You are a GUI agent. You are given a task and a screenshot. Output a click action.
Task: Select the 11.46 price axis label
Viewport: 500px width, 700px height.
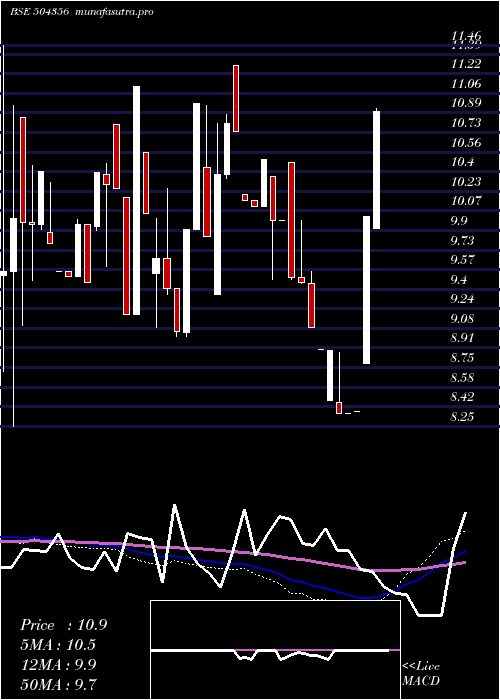coord(466,36)
